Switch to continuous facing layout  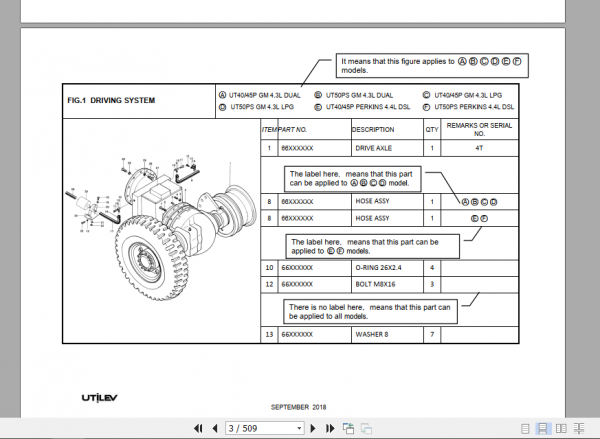click(x=579, y=429)
